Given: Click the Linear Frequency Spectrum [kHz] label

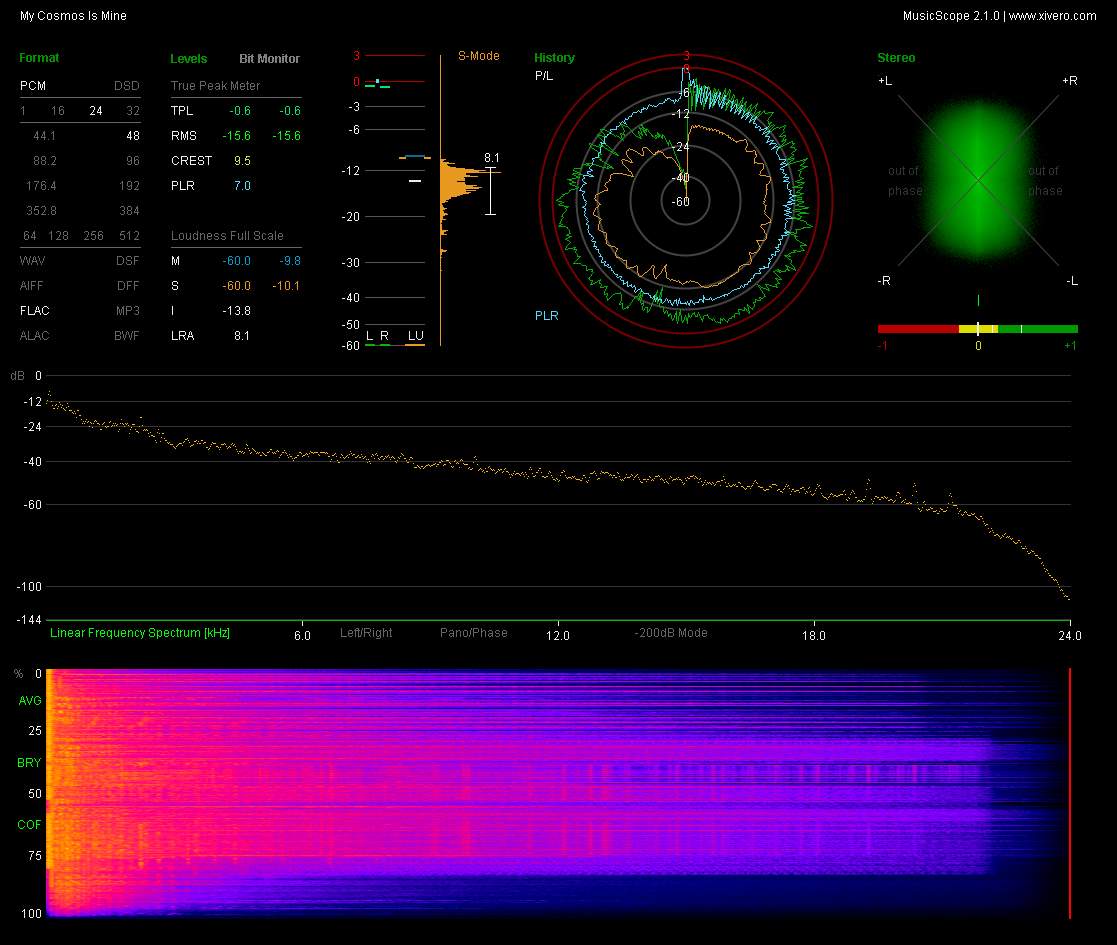Looking at the screenshot, I should point(140,633).
